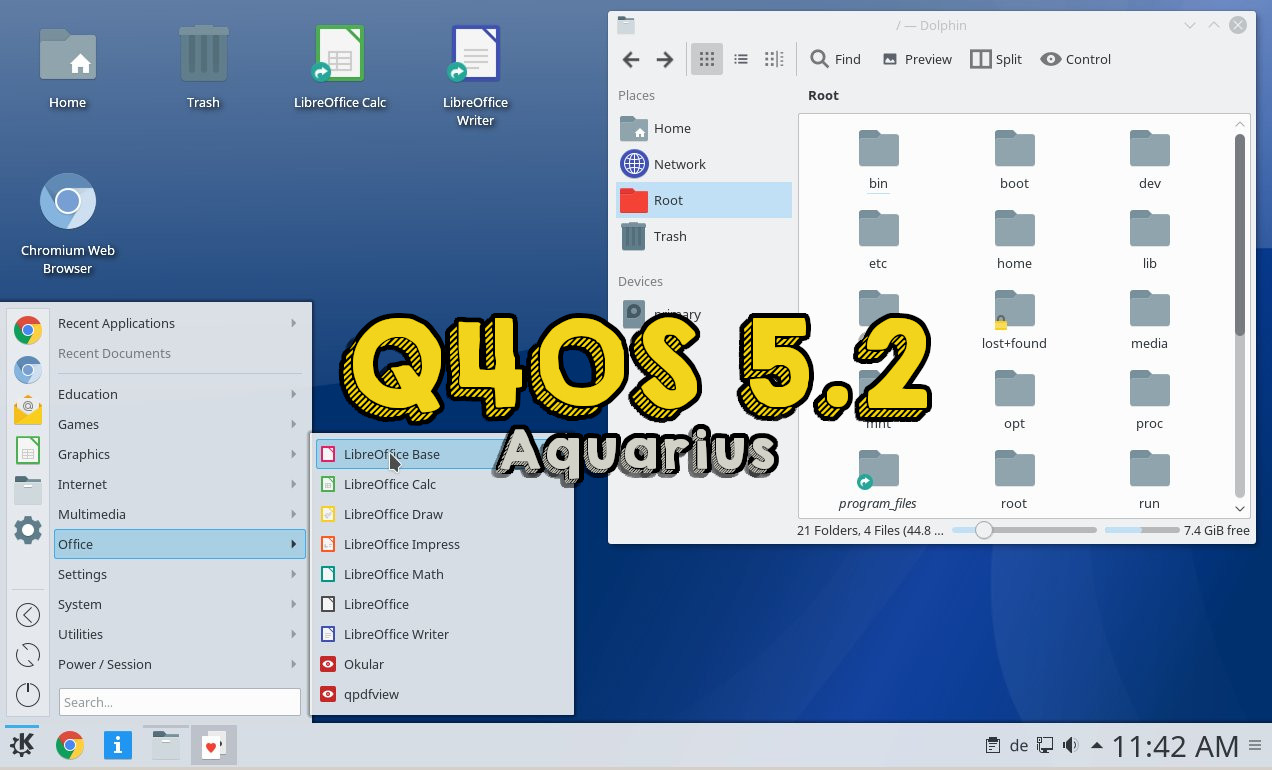Select the lib folder
Image resolution: width=1272 pixels, height=770 pixels.
[1150, 239]
